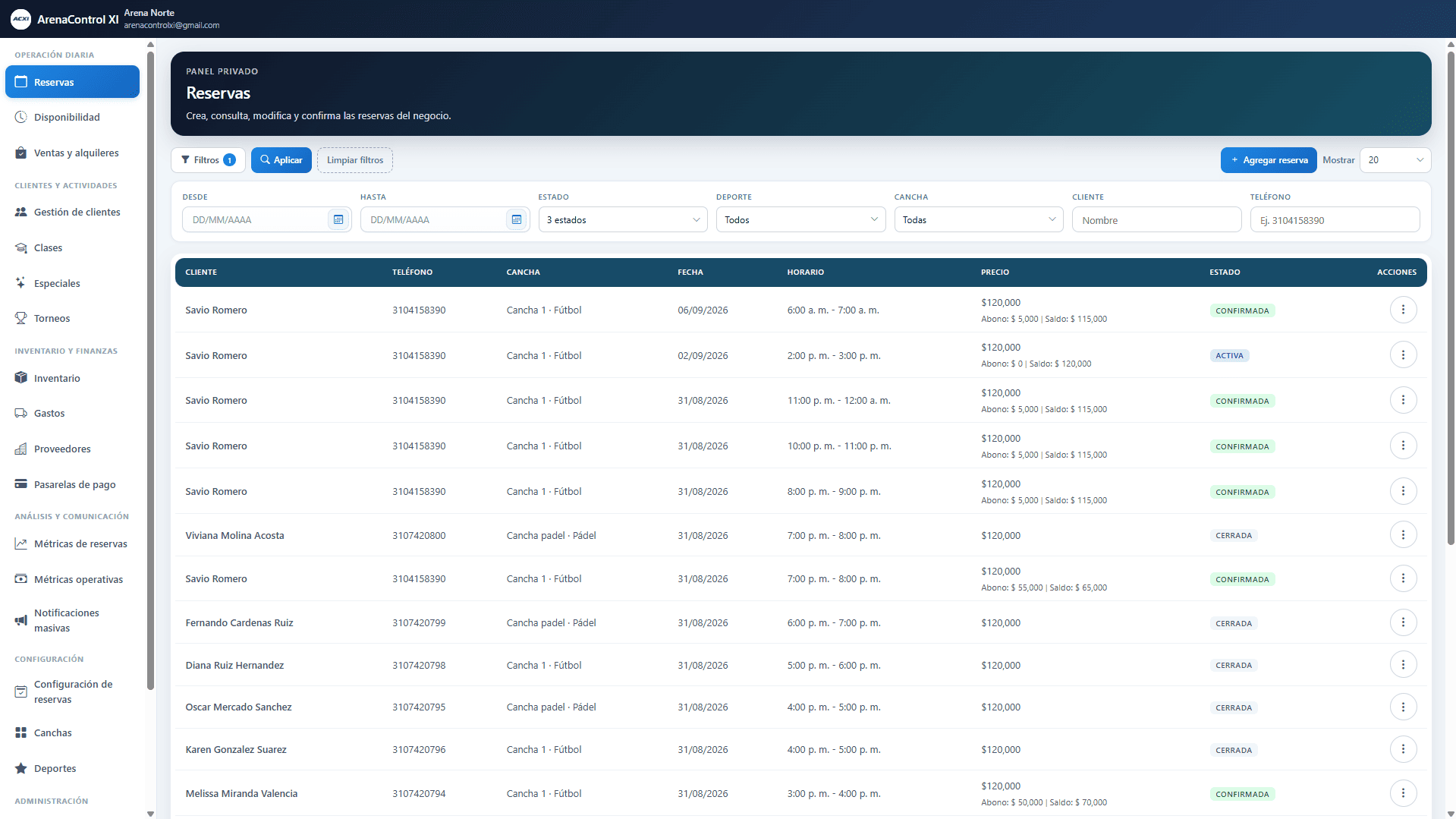Click the Agregar reserva button
1456x819 pixels.
(1269, 160)
